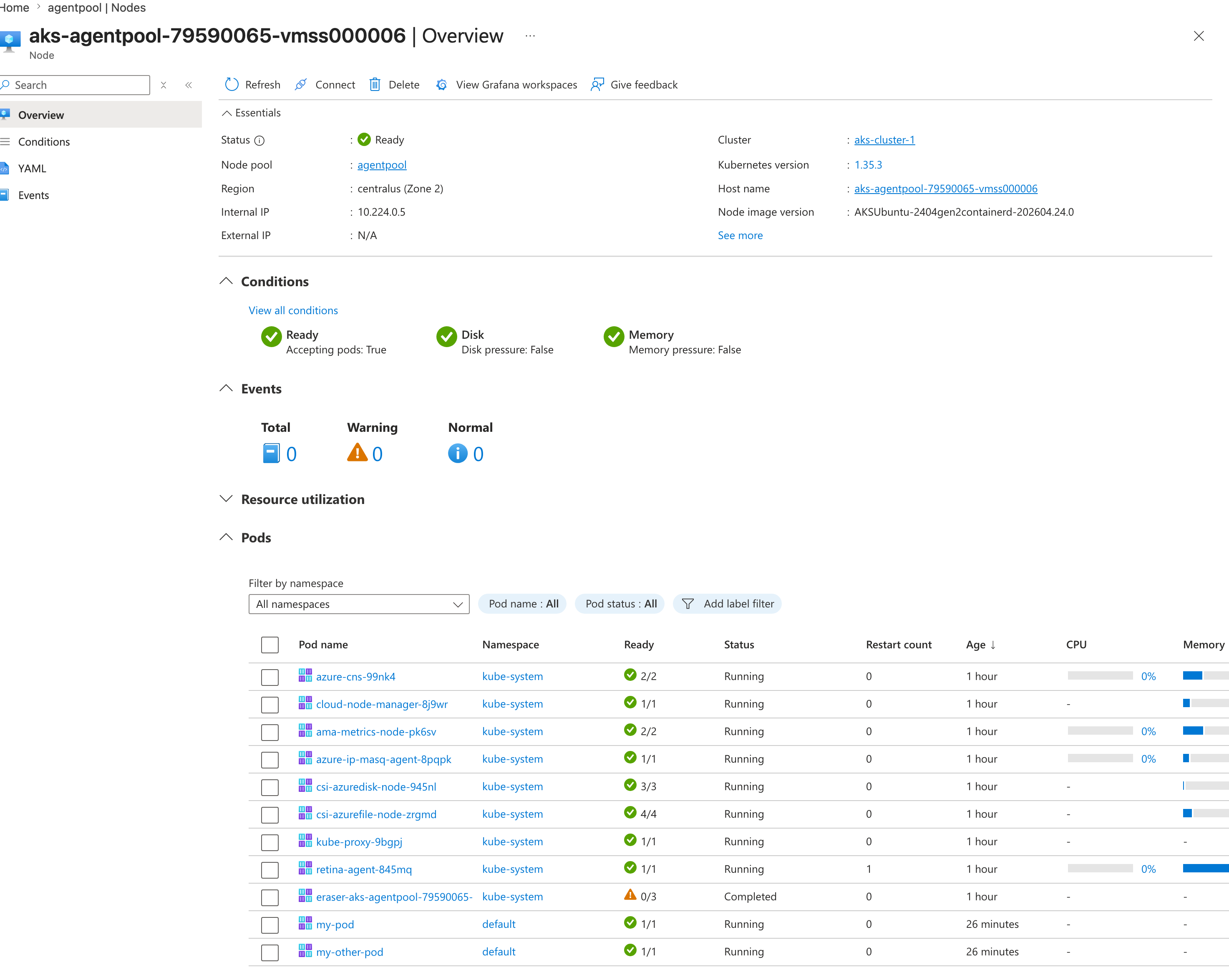The width and height of the screenshot is (1229, 980).
Task: Select the azure-cns-99nk4 pod checkbox
Action: [x=269, y=677]
